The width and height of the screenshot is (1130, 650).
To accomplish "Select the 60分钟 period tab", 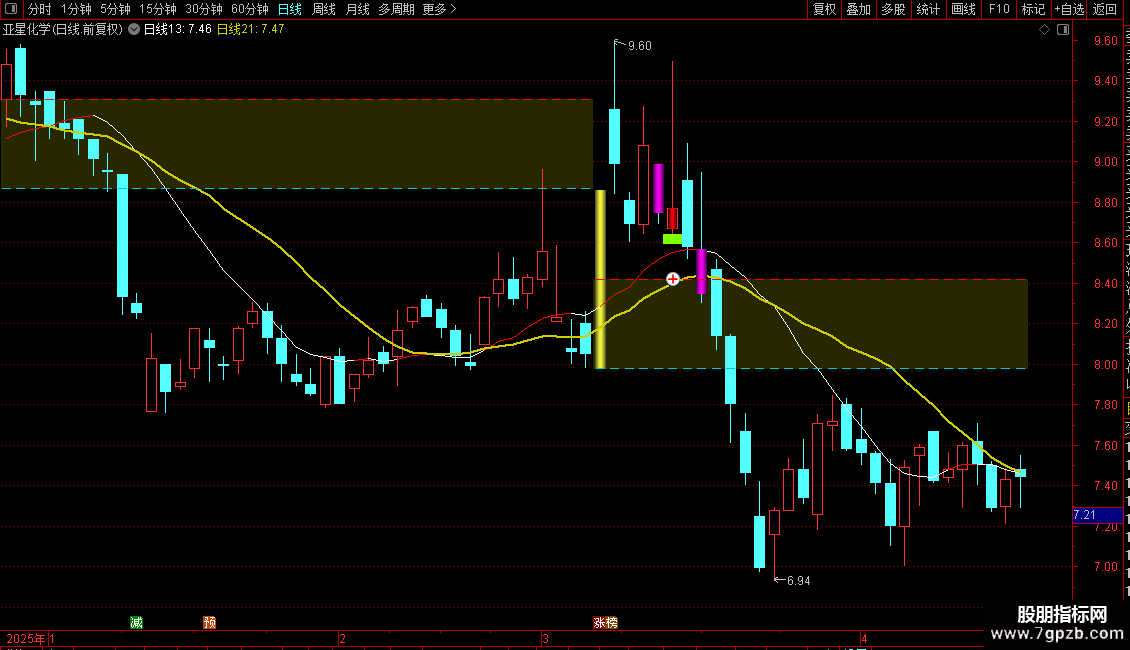I will coord(250,9).
